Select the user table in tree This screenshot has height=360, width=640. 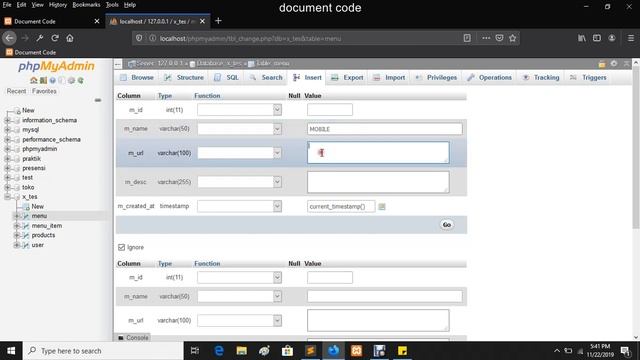click(38, 245)
